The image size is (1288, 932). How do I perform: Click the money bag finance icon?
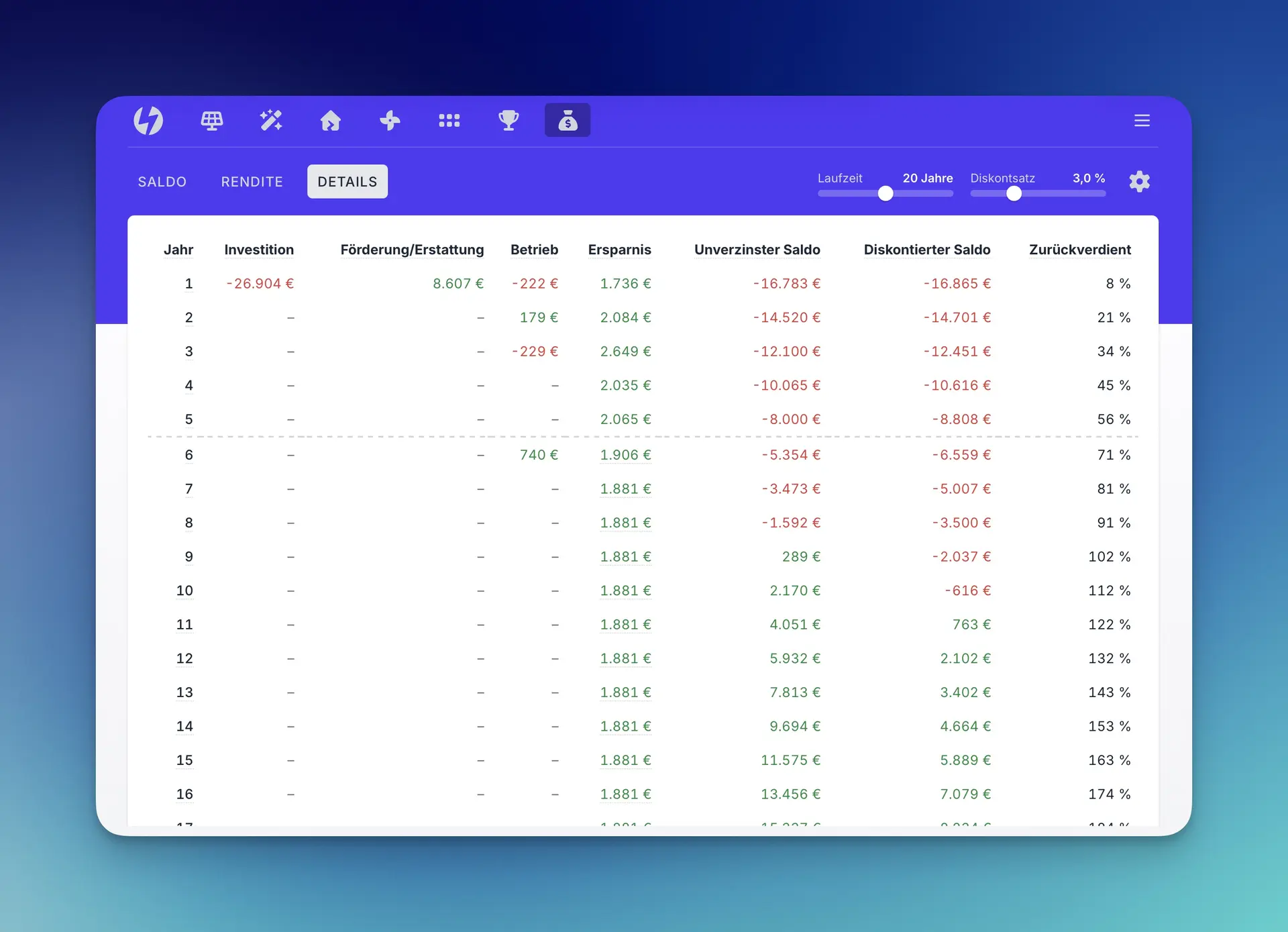coord(568,120)
